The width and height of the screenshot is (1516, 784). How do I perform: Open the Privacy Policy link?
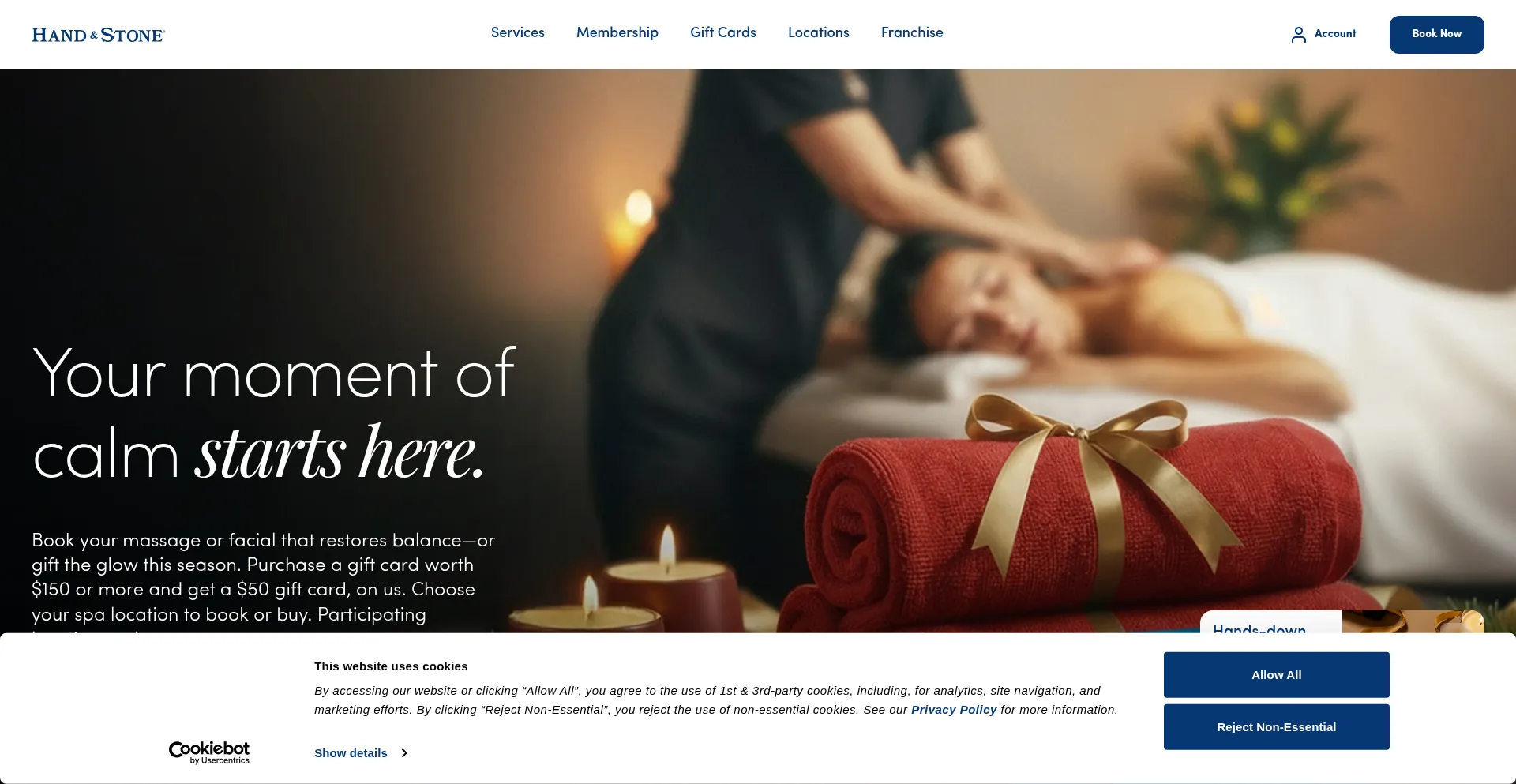954,710
